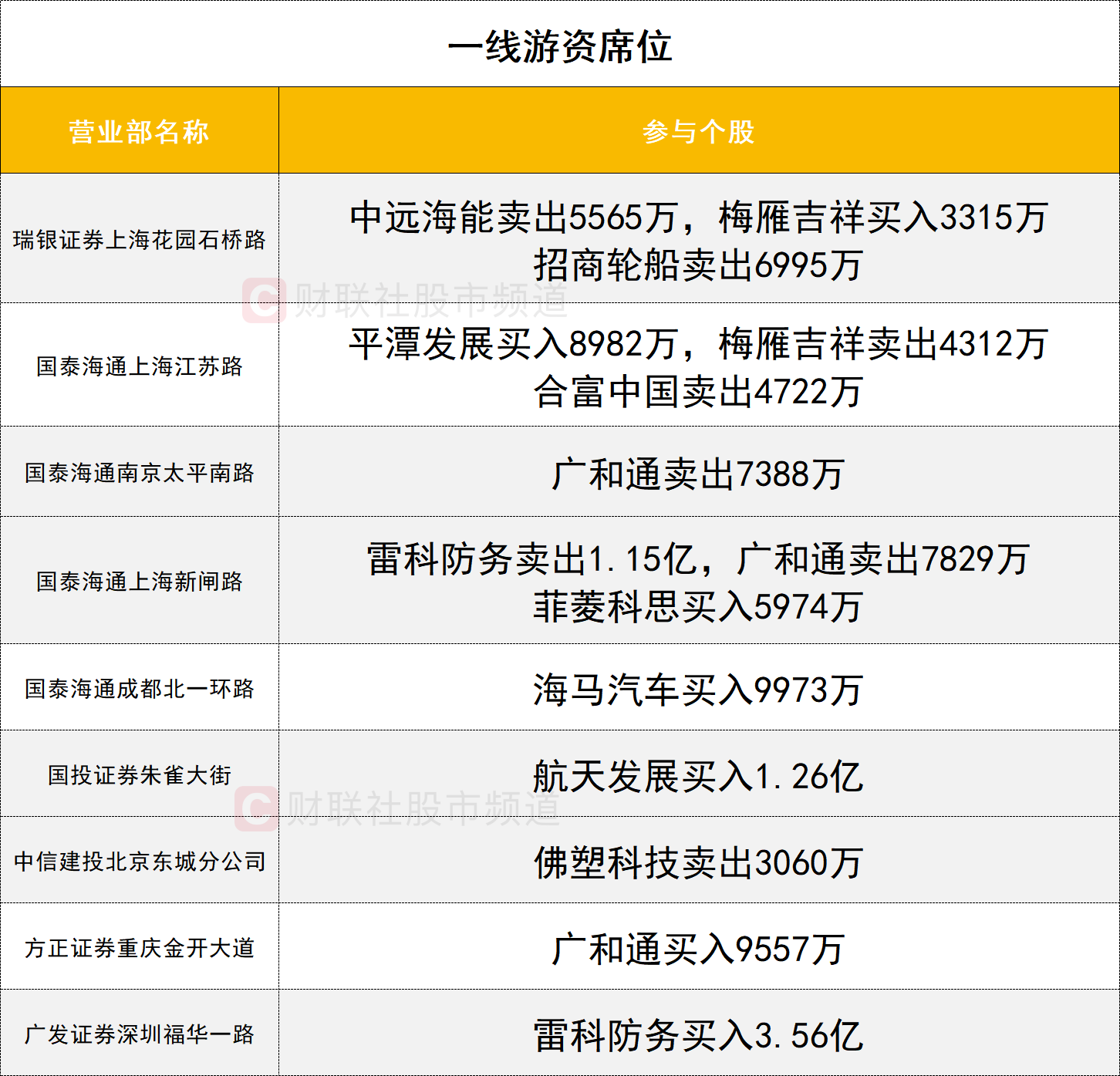This screenshot has width=1120, height=1076.
Task: Click the "瑞银证券上海花园石桥路" row name
Action: pos(139,240)
